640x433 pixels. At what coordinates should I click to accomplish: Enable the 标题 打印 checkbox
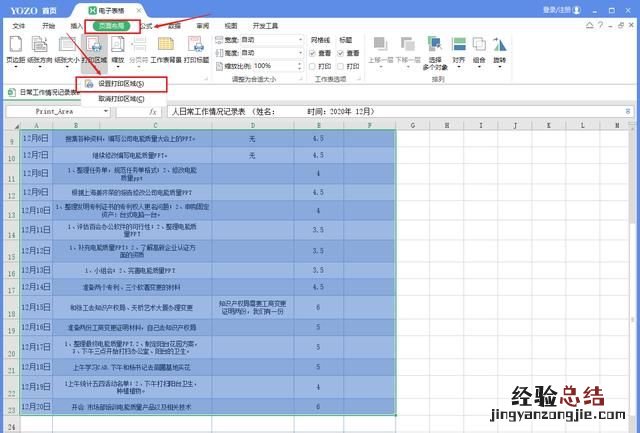click(x=342, y=64)
